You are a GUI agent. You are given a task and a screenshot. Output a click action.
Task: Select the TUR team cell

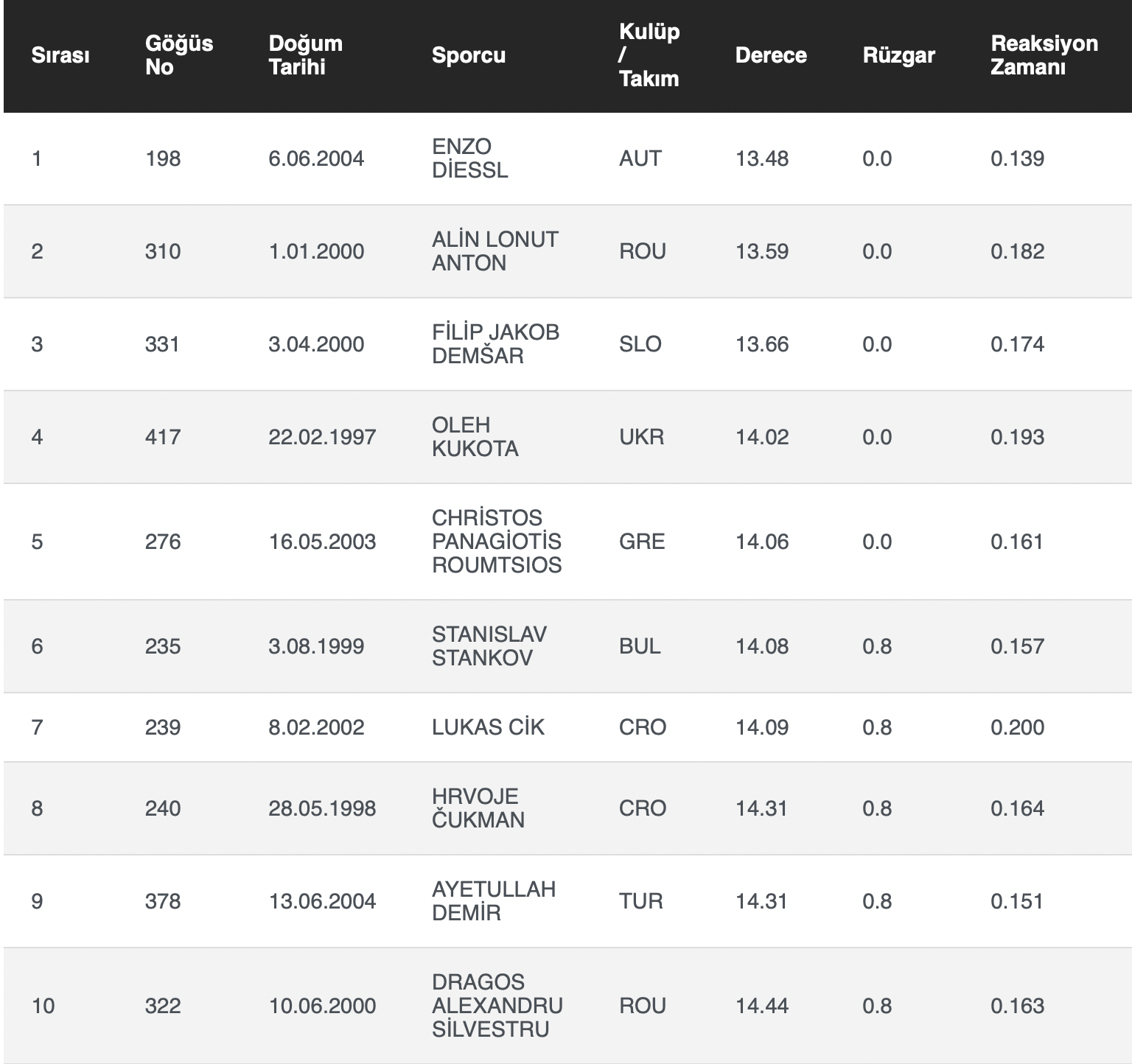tap(640, 901)
